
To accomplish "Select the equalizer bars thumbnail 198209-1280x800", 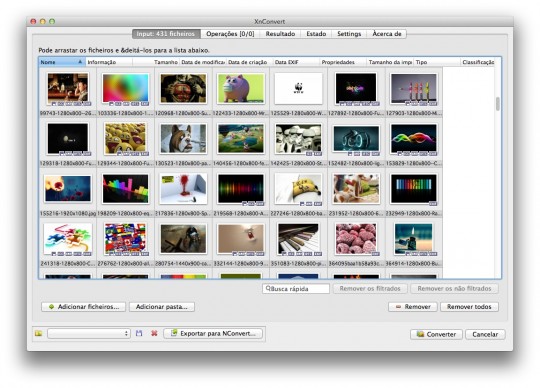I will coord(126,188).
